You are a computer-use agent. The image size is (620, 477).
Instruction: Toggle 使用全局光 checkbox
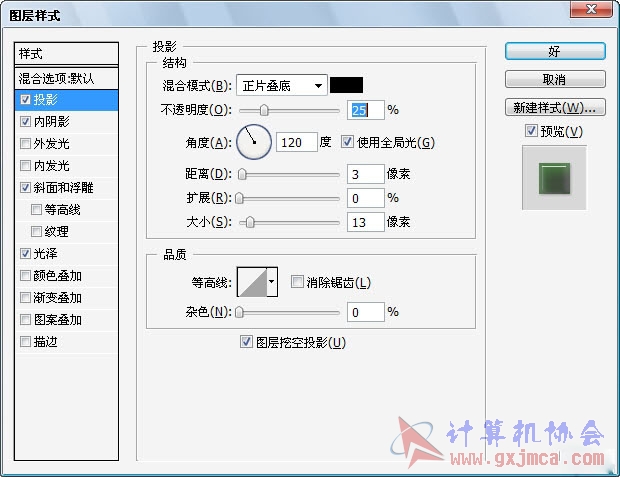pos(347,142)
